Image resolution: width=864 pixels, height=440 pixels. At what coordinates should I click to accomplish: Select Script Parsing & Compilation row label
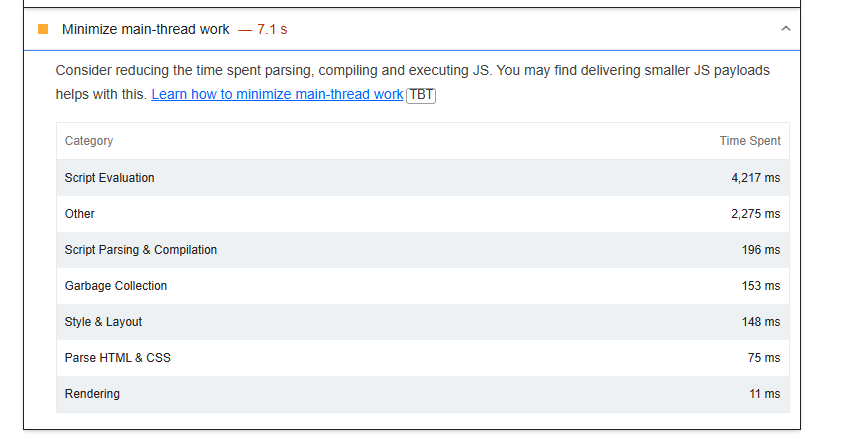(x=141, y=250)
